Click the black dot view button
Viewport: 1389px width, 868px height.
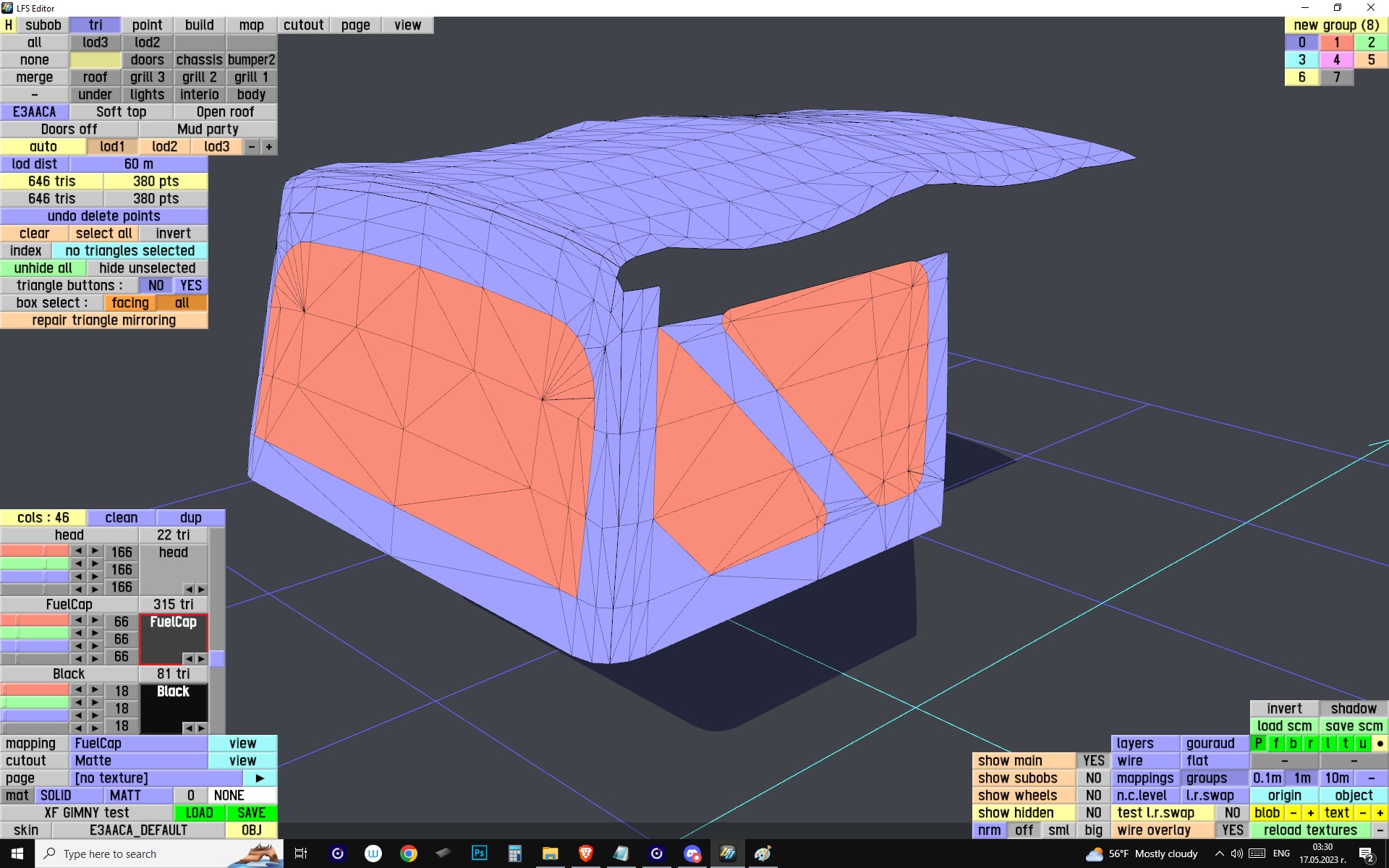(1380, 744)
